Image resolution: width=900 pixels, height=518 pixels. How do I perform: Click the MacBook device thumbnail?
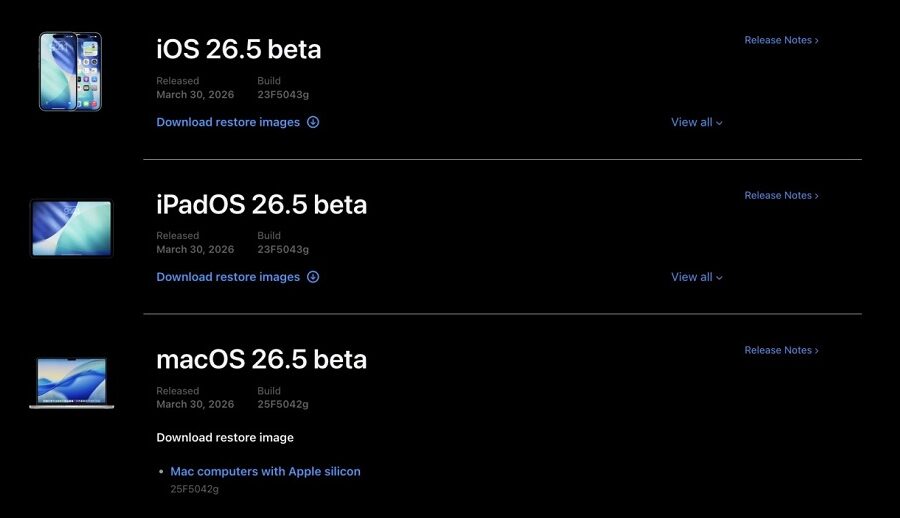tap(71, 383)
